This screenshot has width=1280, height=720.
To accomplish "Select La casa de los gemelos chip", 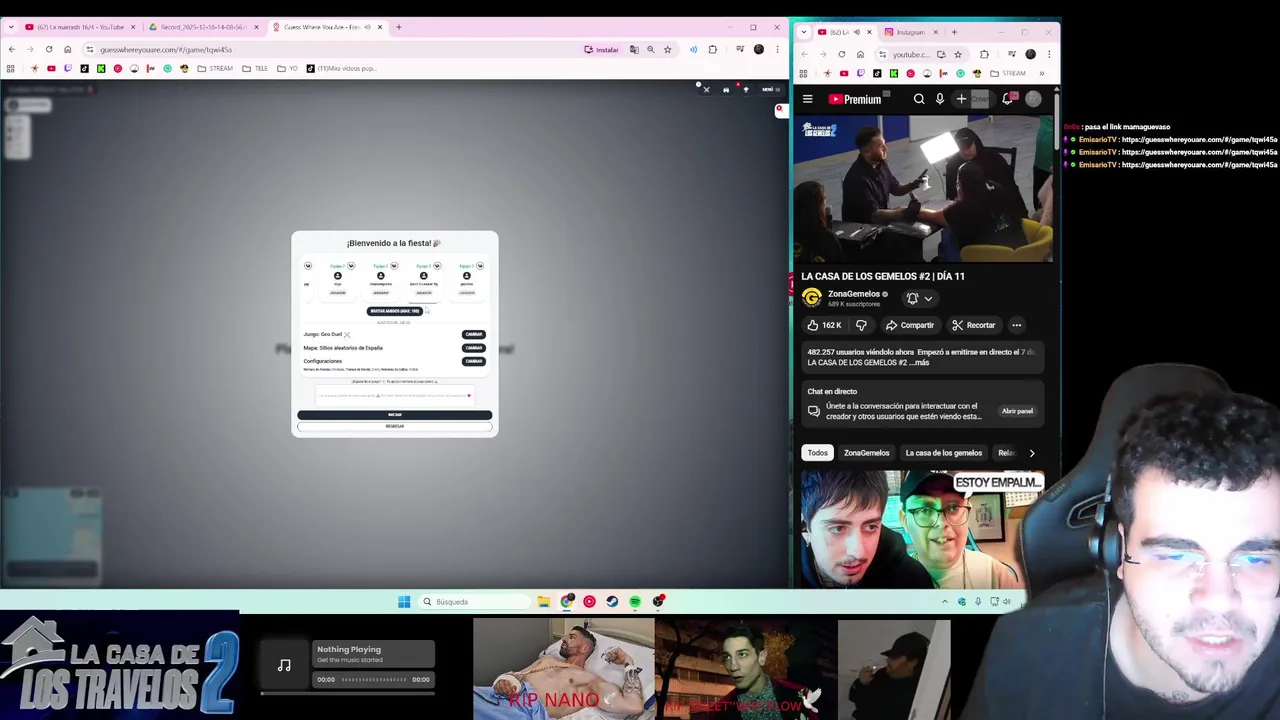I will click(x=944, y=453).
